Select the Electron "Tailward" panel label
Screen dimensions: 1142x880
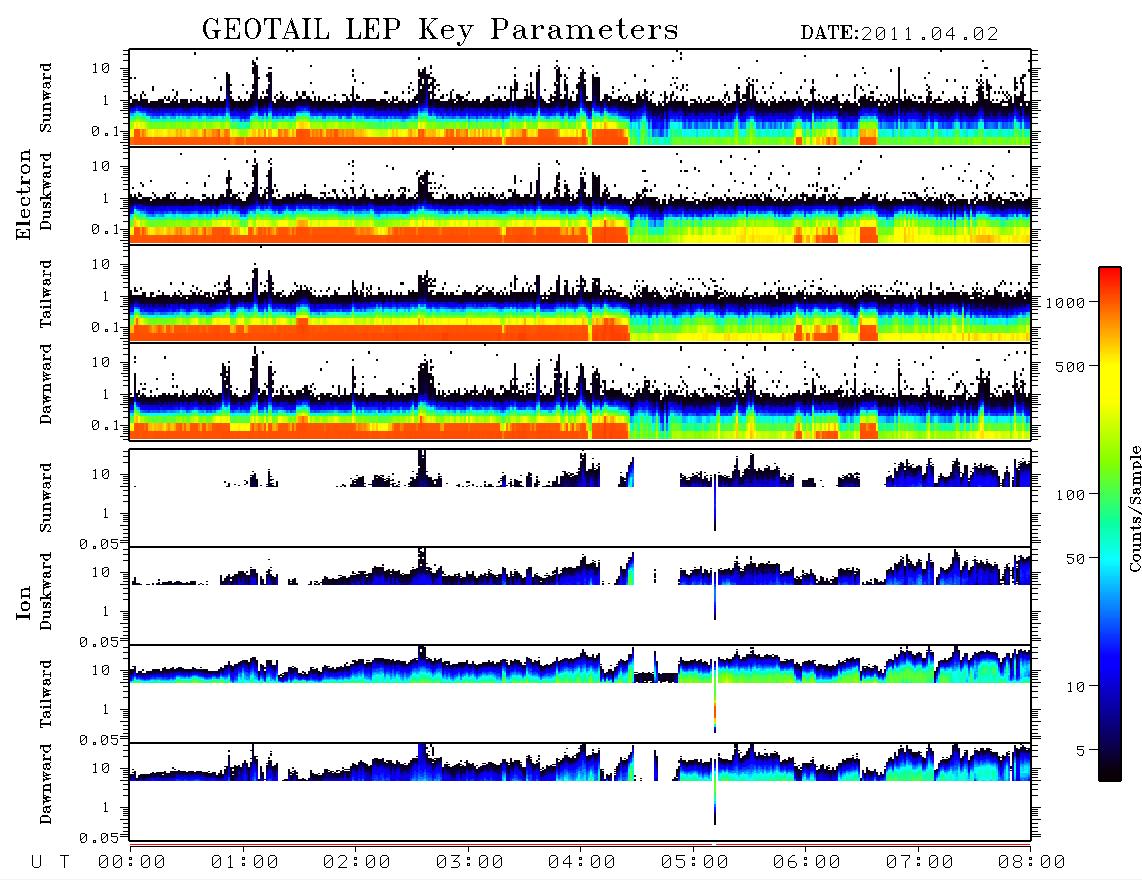click(x=46, y=294)
